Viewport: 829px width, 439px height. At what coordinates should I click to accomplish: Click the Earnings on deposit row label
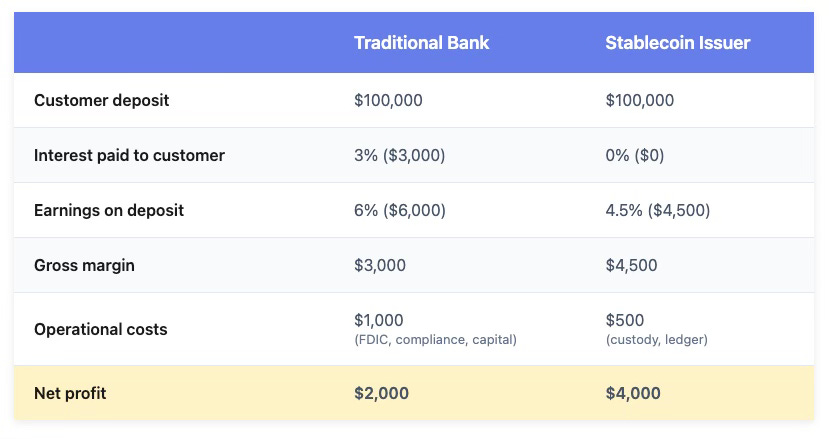(109, 210)
